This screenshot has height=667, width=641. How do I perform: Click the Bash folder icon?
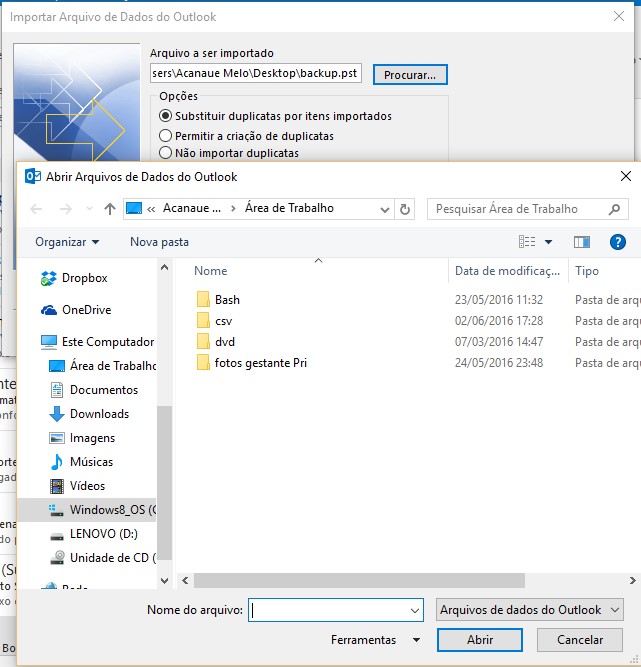tap(203, 299)
